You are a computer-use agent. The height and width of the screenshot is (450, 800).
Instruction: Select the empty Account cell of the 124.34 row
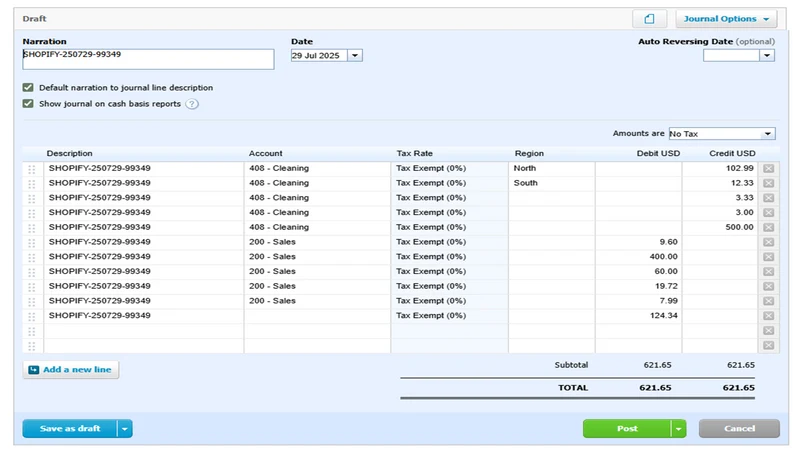(317, 316)
